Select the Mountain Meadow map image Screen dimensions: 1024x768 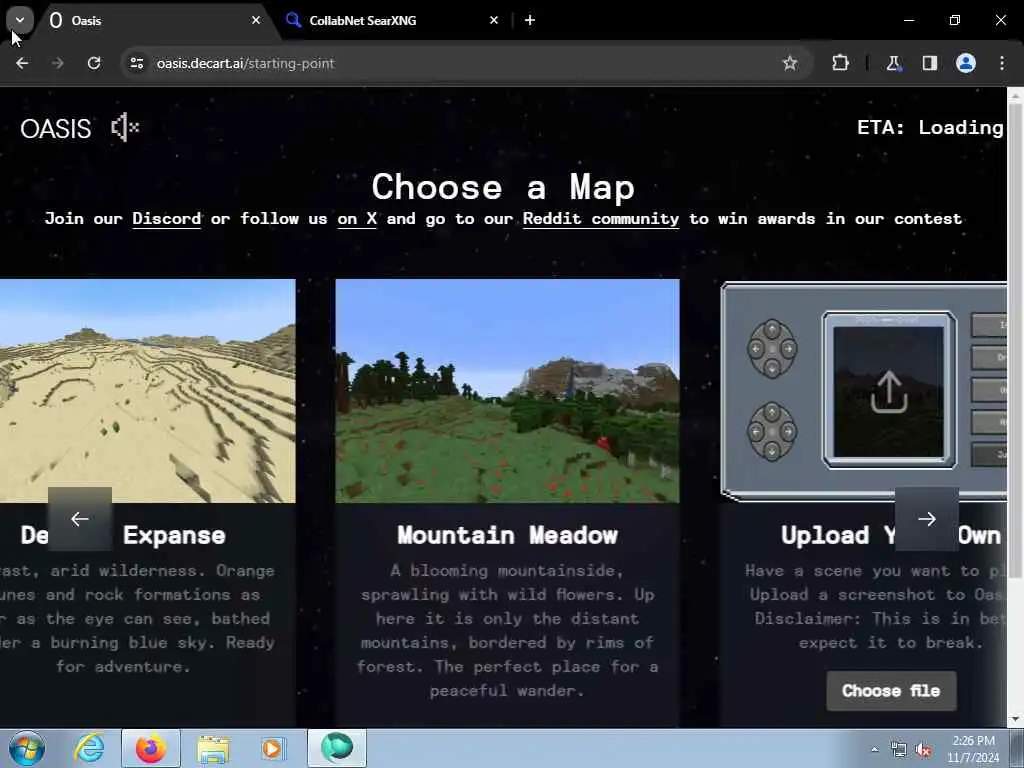click(507, 391)
